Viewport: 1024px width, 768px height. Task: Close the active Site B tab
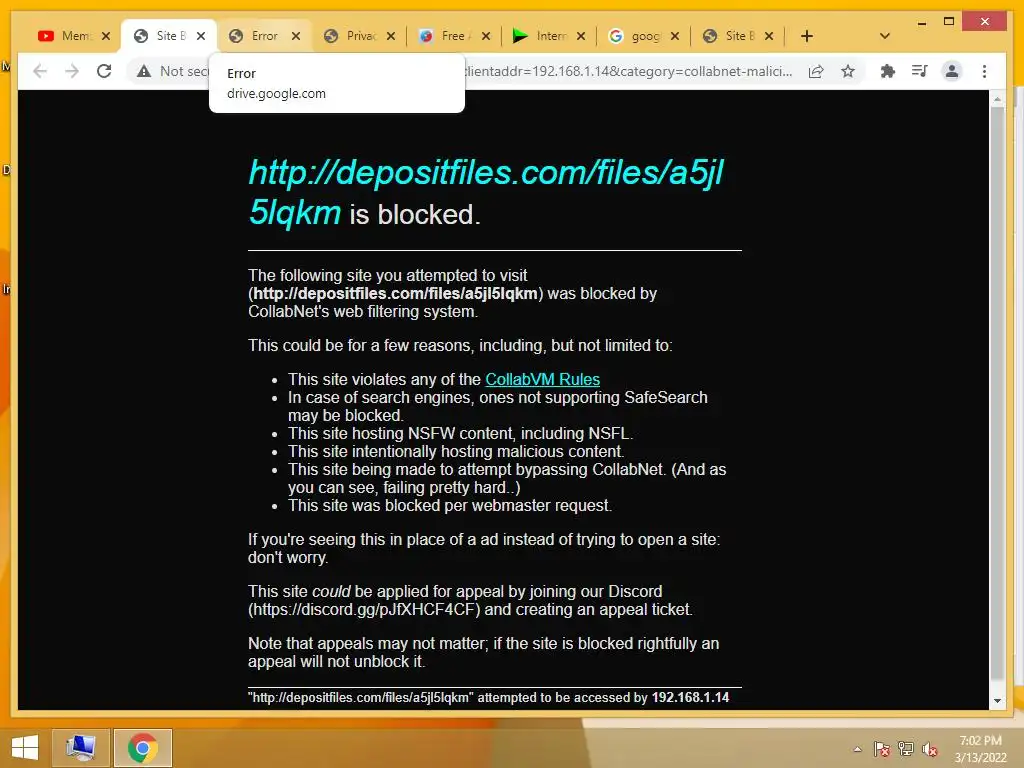tap(201, 36)
